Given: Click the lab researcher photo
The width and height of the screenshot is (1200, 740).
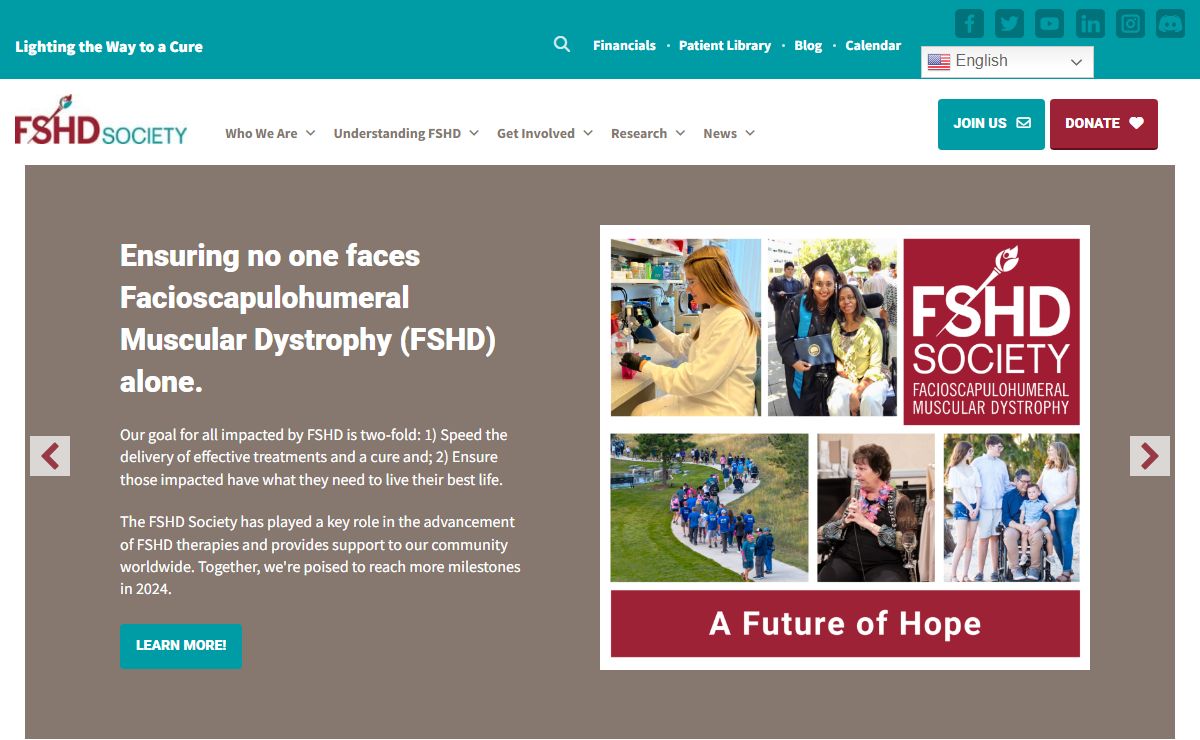Looking at the screenshot, I should pos(686,327).
